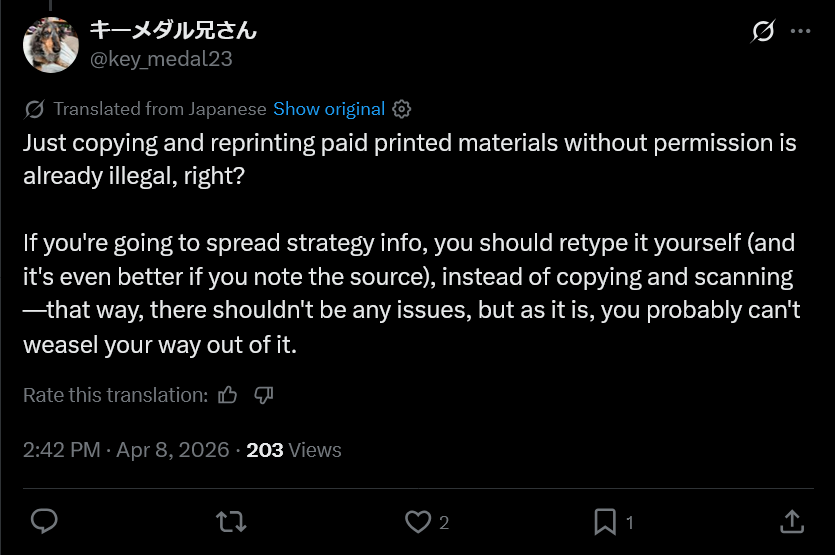This screenshot has height=555, width=835.
Task: Rate the translation with thumbs down
Action: [264, 395]
